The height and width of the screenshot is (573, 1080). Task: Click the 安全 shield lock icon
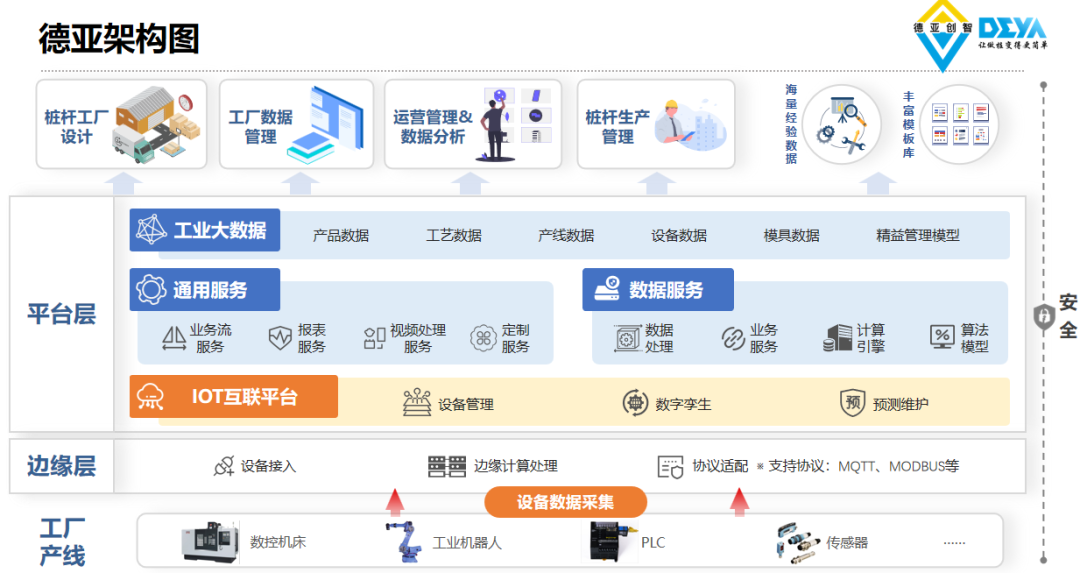pyautogui.click(x=1044, y=316)
